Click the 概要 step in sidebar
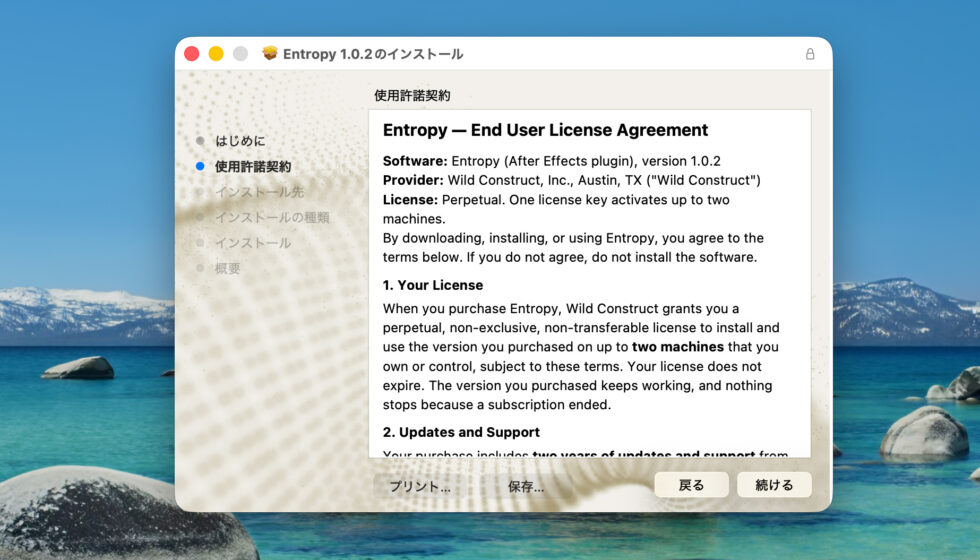Image resolution: width=980 pixels, height=560 pixels. coord(228,268)
